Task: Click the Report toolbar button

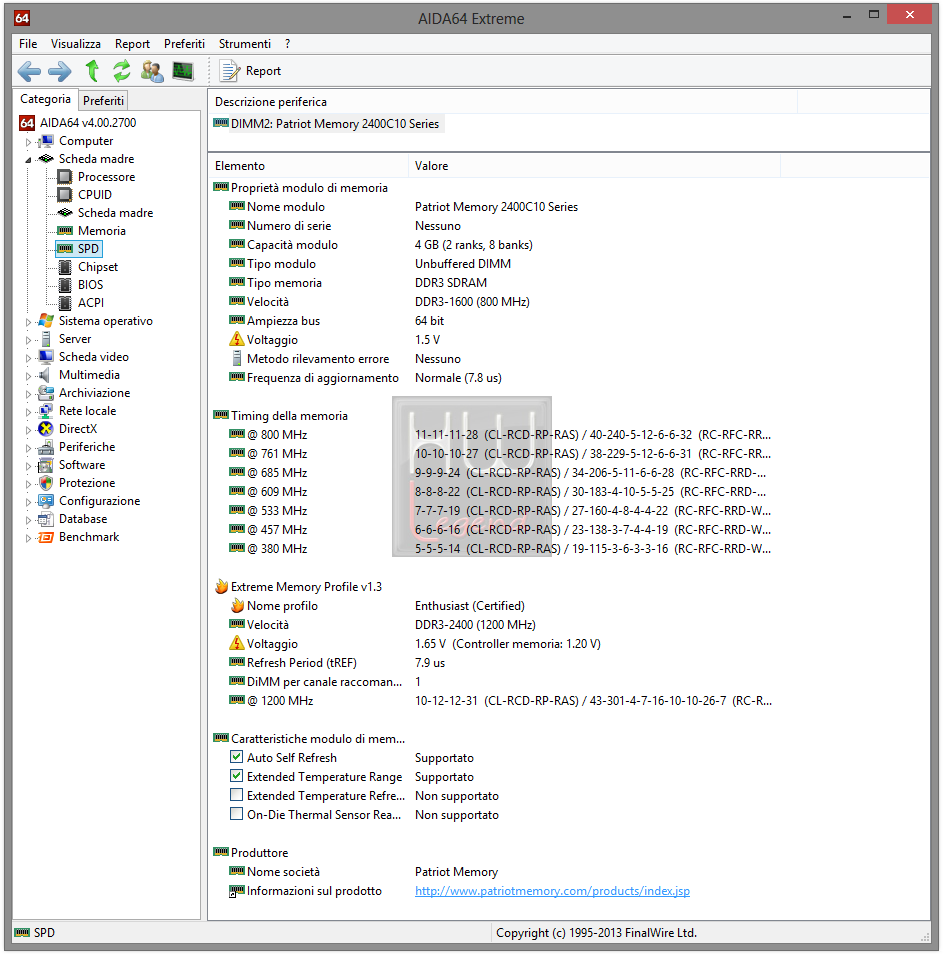Action: [250, 71]
